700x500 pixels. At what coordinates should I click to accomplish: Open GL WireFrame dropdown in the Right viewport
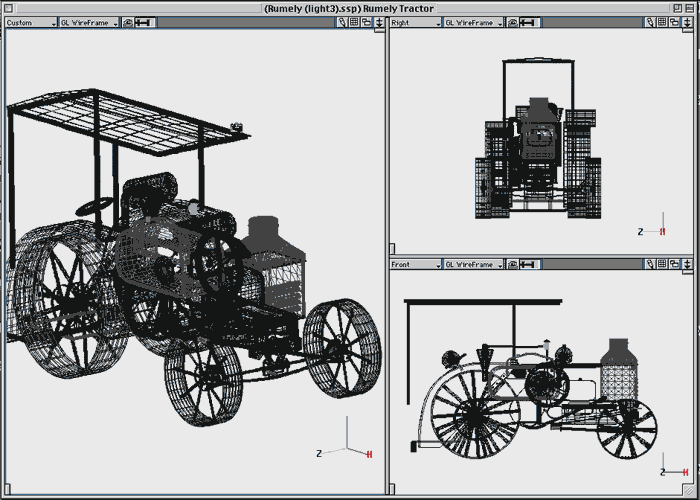pos(473,22)
